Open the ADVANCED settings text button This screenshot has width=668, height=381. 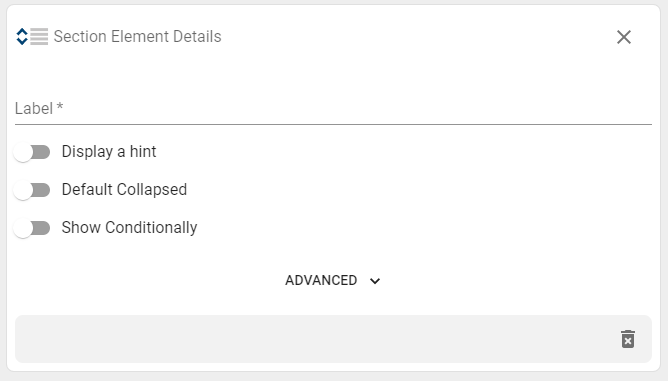pos(321,280)
